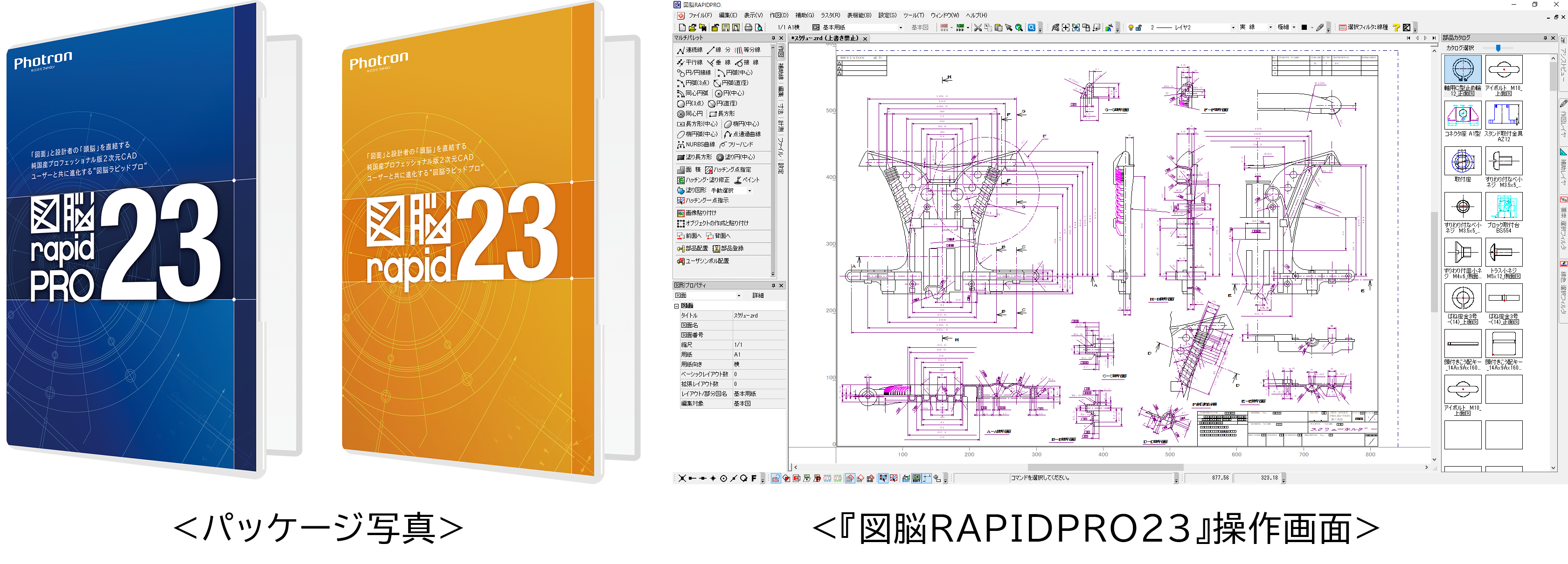1568x564 pixels.
Task: Click the Undo toolbar icon
Action: coord(944,28)
